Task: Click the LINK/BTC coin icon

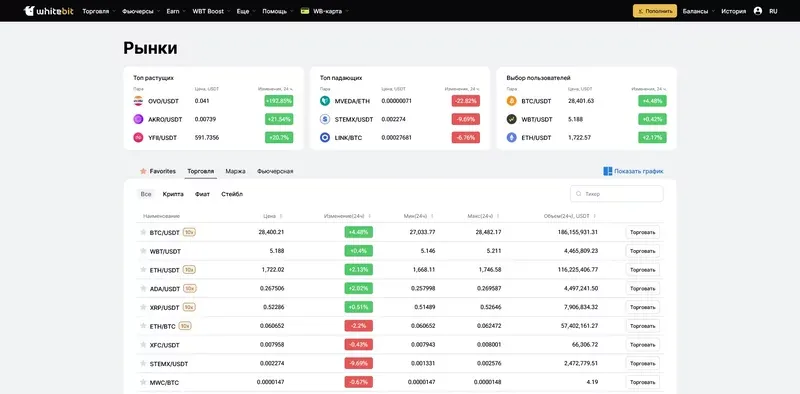Action: coord(325,137)
